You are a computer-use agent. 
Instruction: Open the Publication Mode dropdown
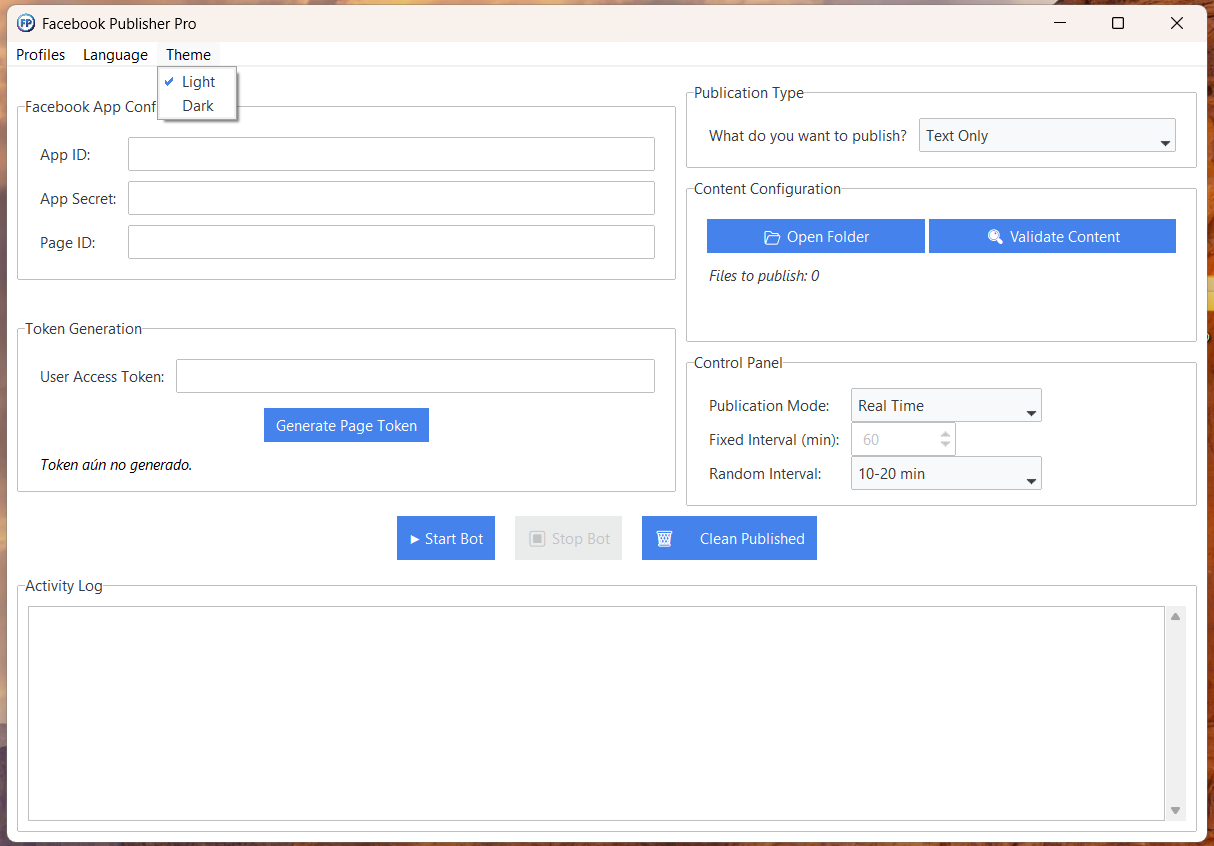click(x=946, y=406)
